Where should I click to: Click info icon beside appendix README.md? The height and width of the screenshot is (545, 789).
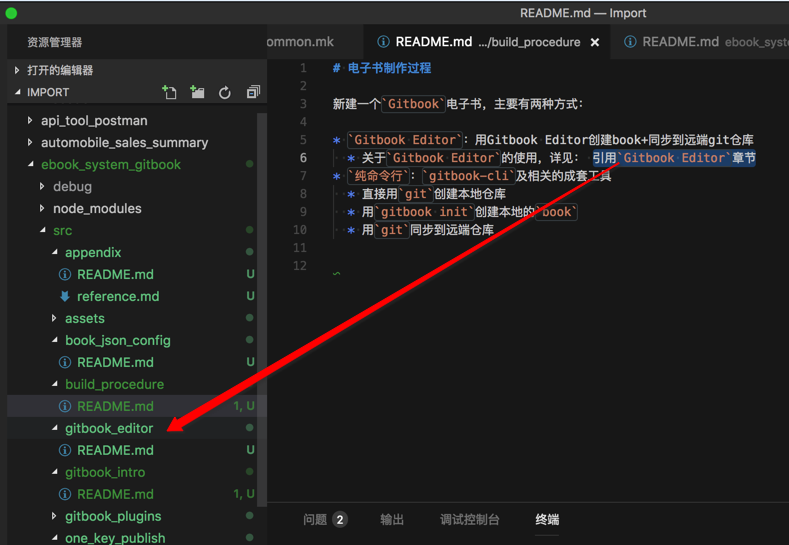pyautogui.click(x=65, y=274)
